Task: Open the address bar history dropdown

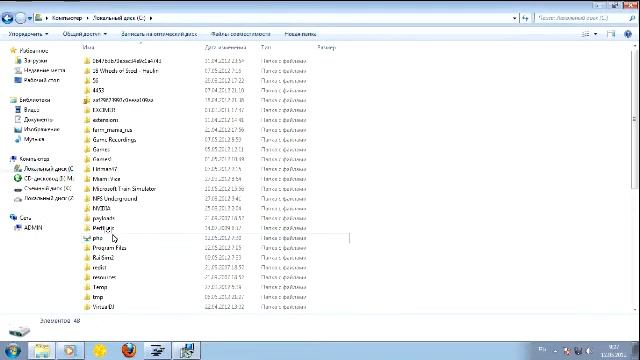Action: point(514,18)
